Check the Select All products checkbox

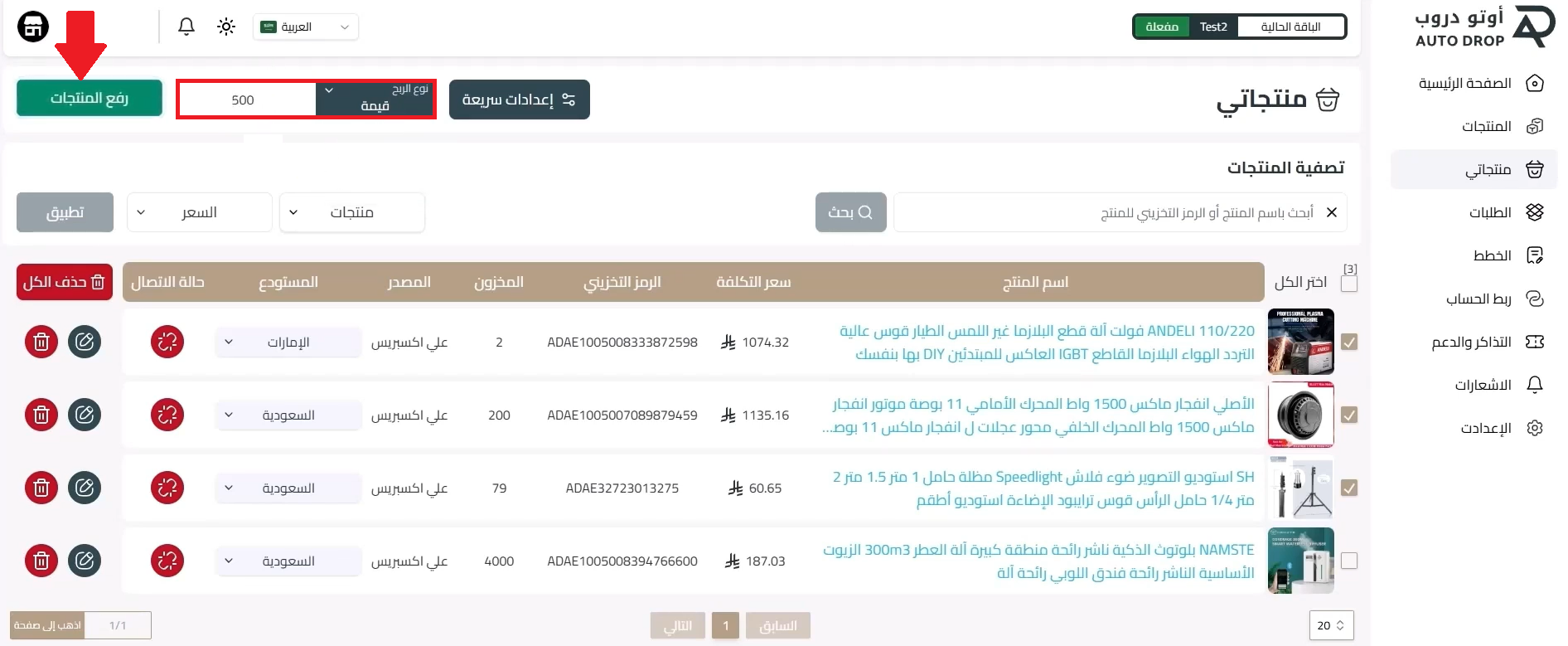click(1349, 284)
